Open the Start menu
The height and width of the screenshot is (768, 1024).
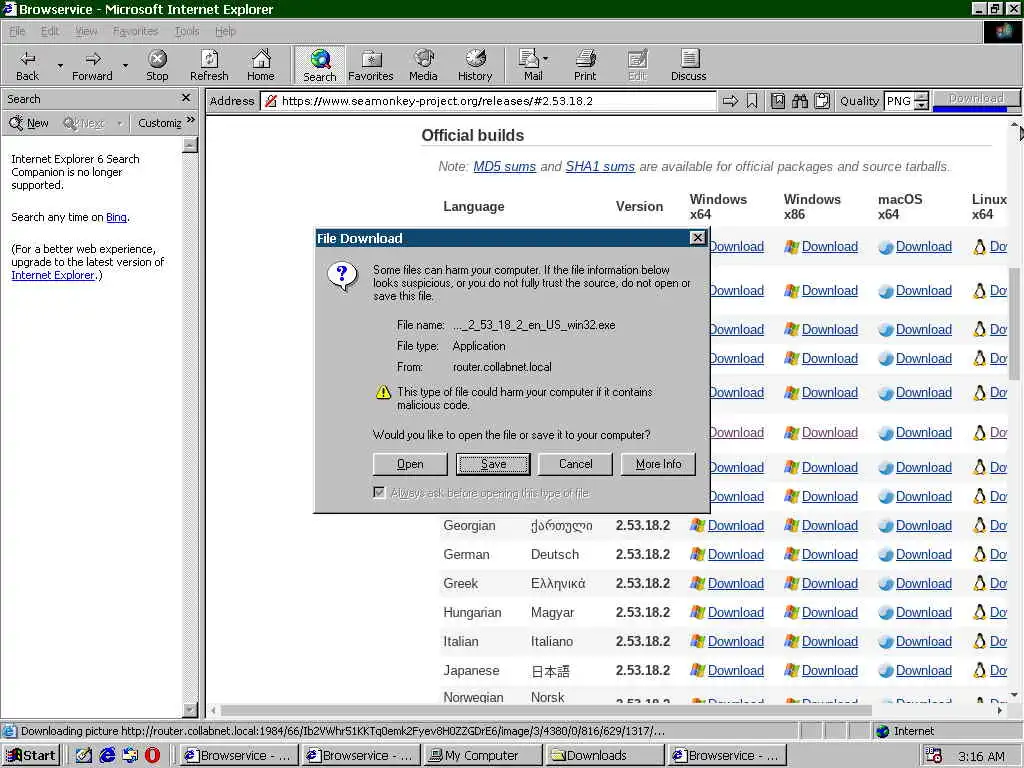click(31, 756)
